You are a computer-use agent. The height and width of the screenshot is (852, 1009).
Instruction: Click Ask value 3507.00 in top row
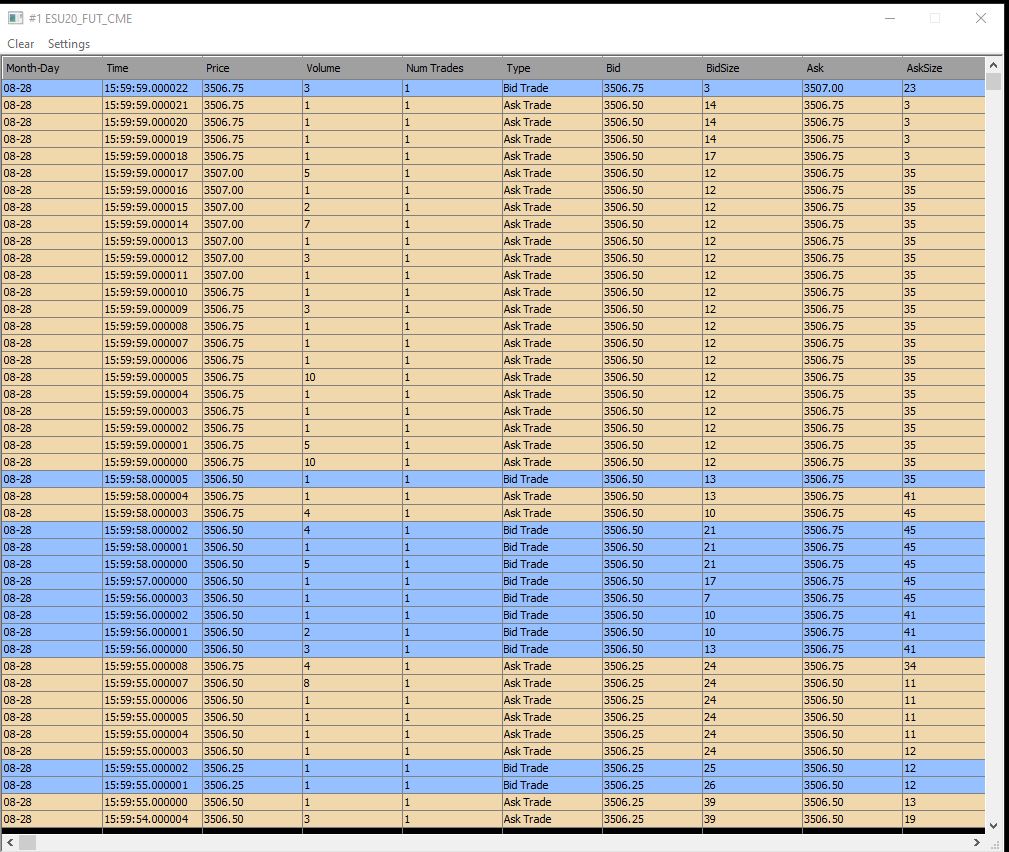click(x=853, y=88)
